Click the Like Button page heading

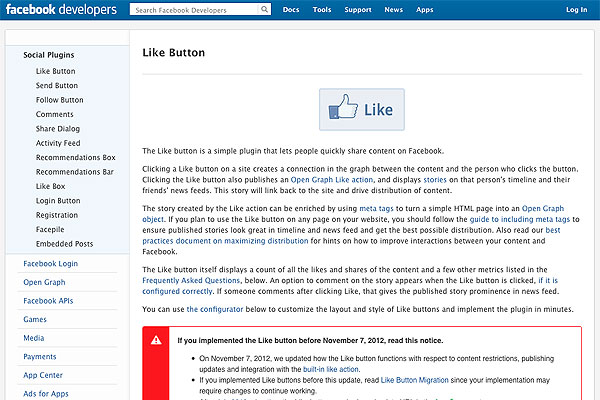coord(174,52)
